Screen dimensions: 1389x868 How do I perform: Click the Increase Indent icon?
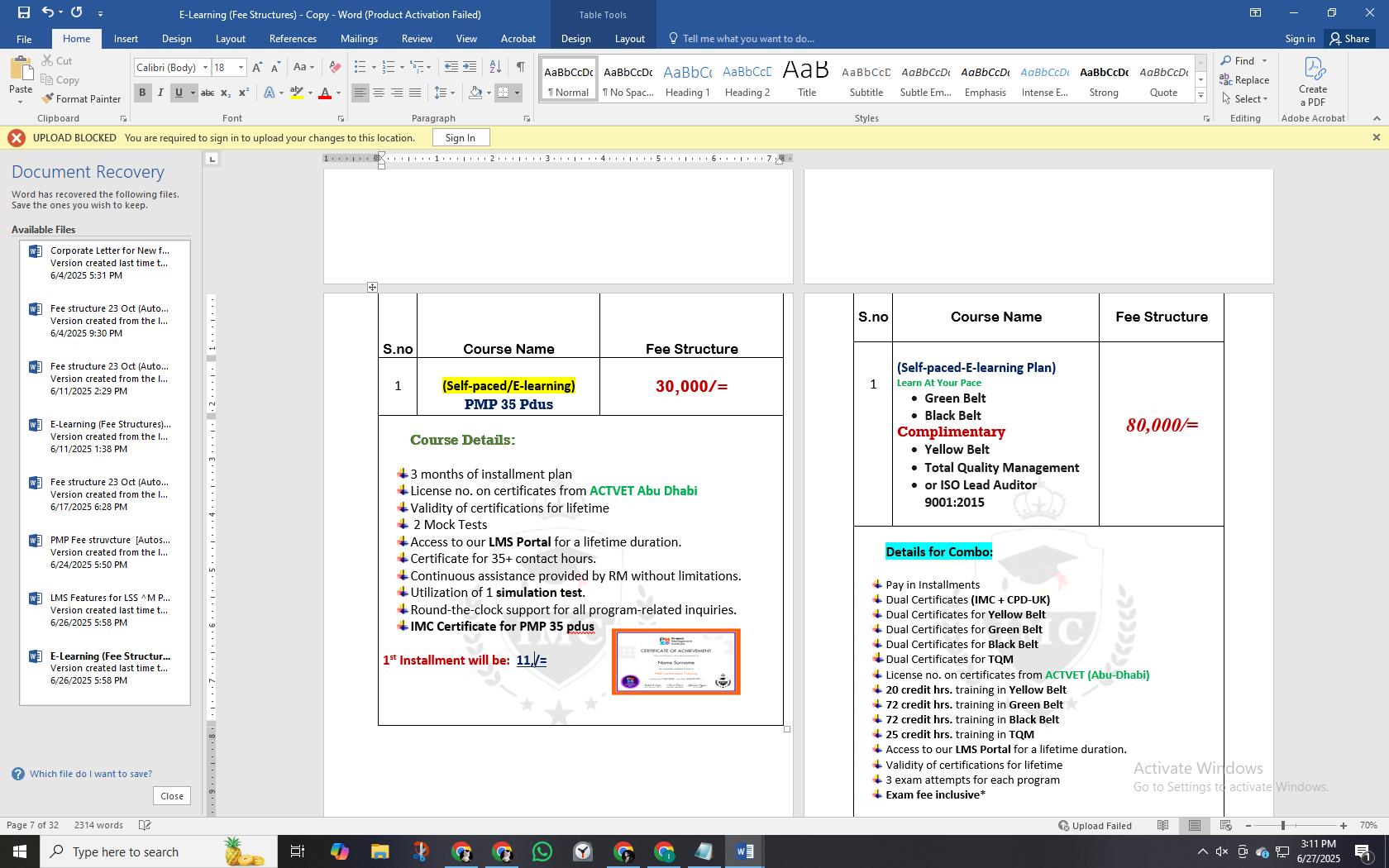[x=469, y=68]
